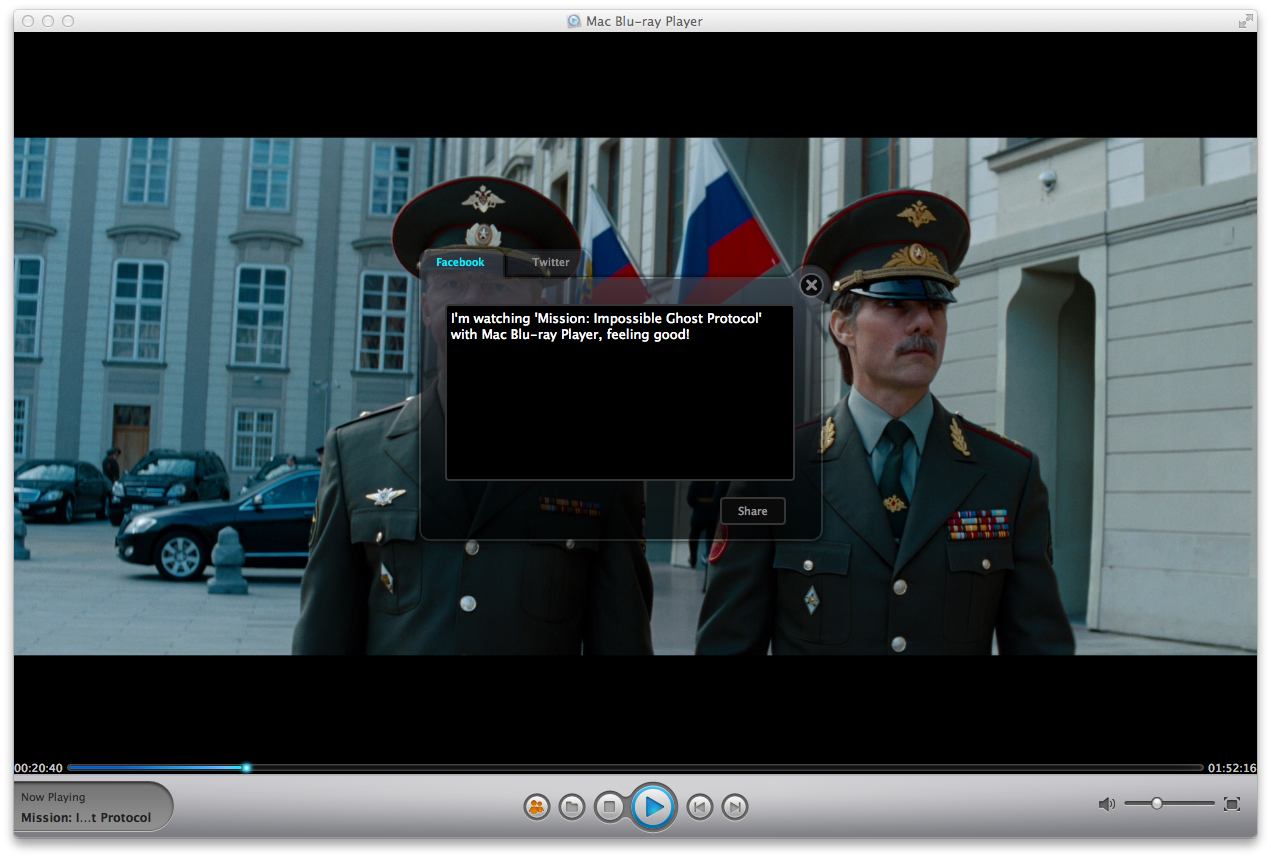
Task: Click the volume slider knob
Action: 1157,803
